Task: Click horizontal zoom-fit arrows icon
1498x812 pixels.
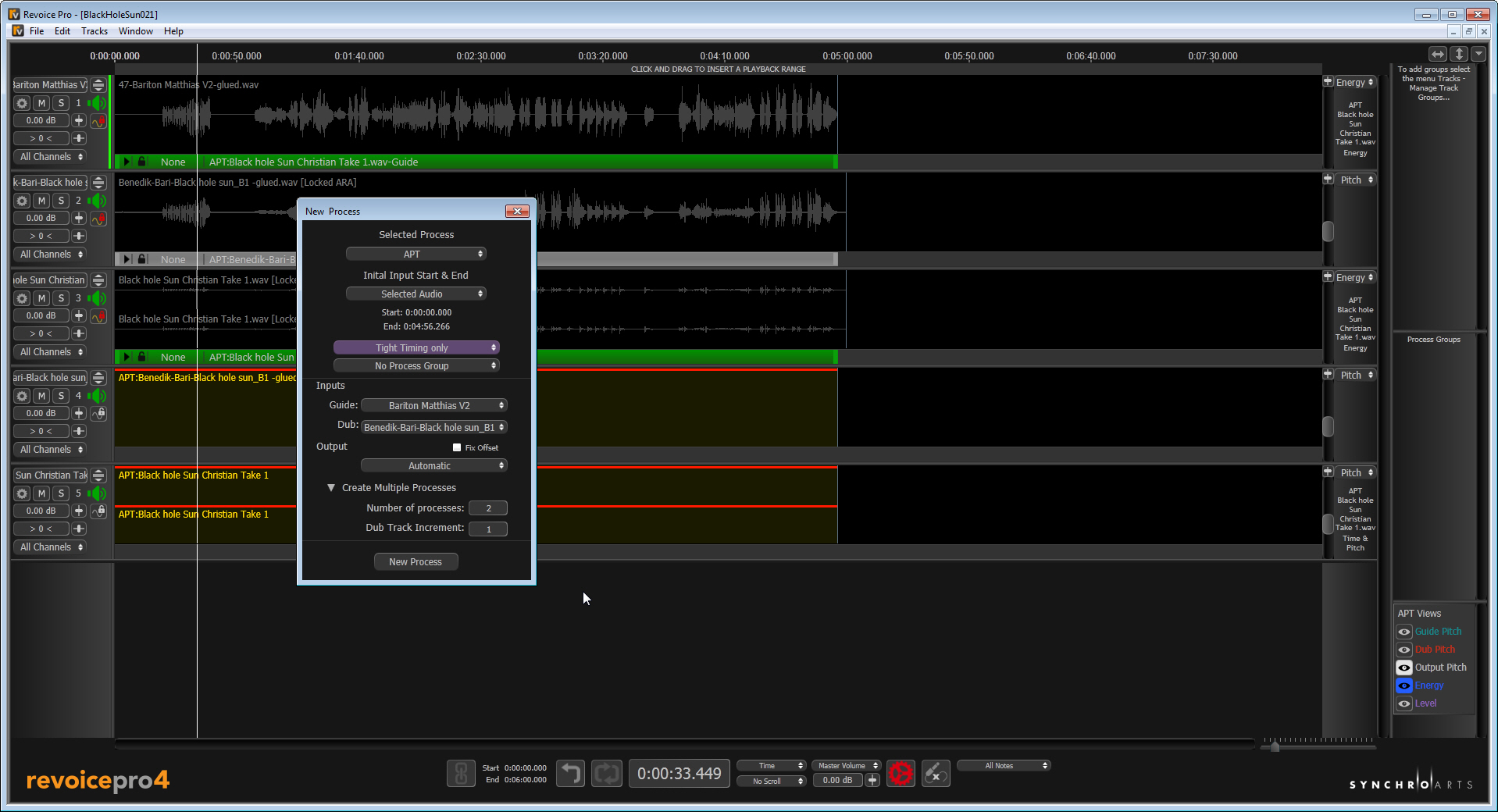Action: coord(1438,54)
